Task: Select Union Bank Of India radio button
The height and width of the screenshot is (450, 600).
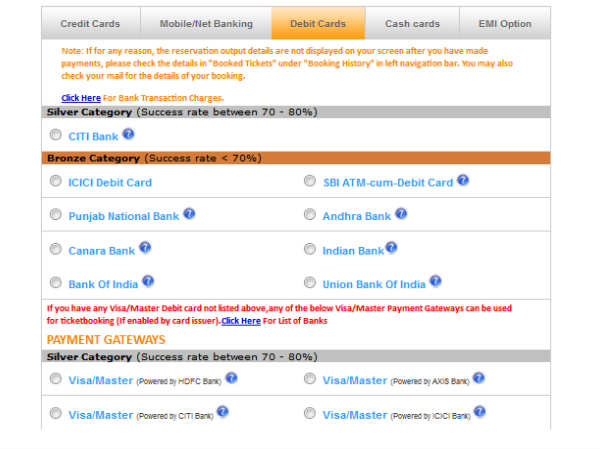Action: point(309,283)
